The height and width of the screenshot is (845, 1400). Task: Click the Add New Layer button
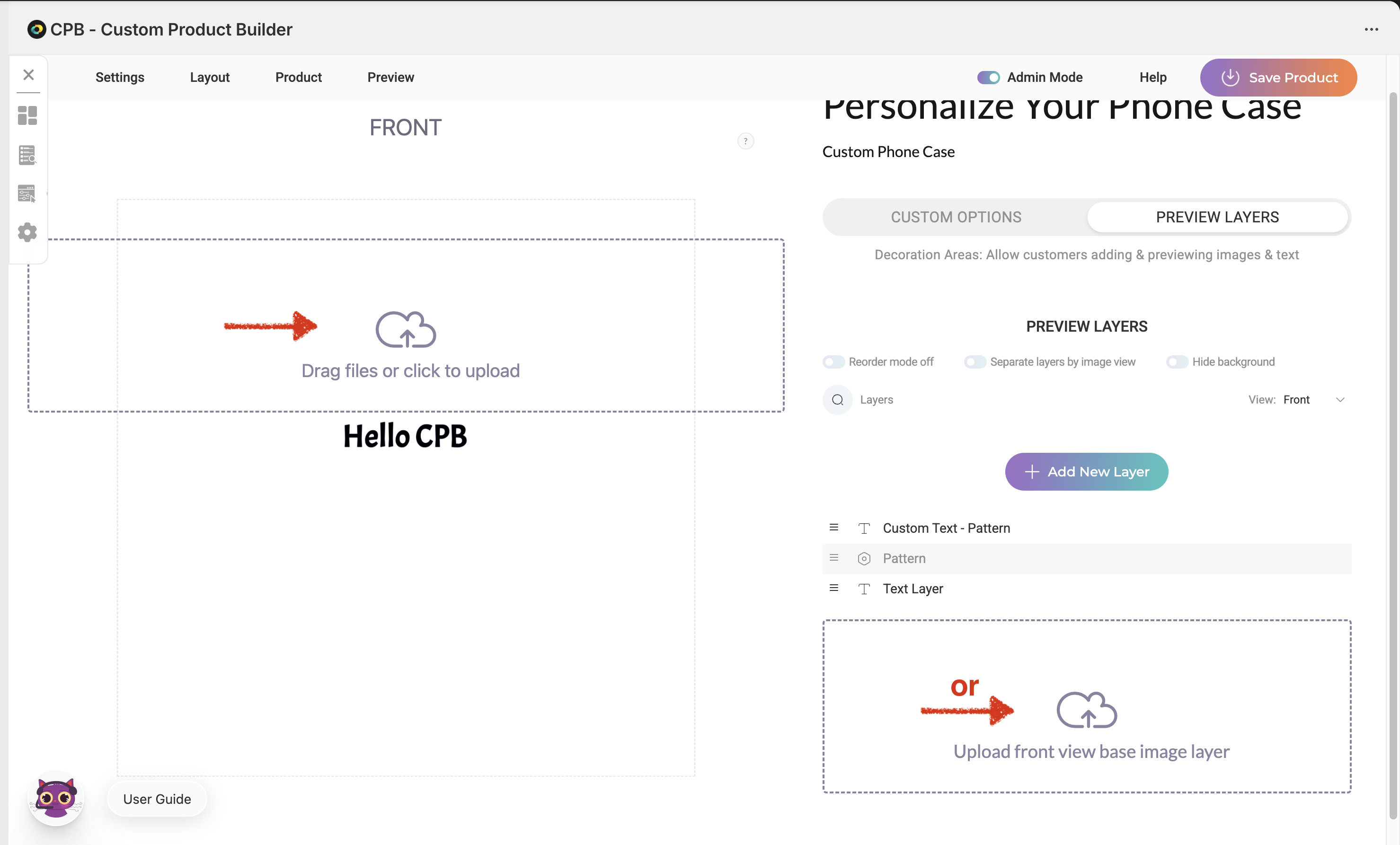click(1086, 472)
